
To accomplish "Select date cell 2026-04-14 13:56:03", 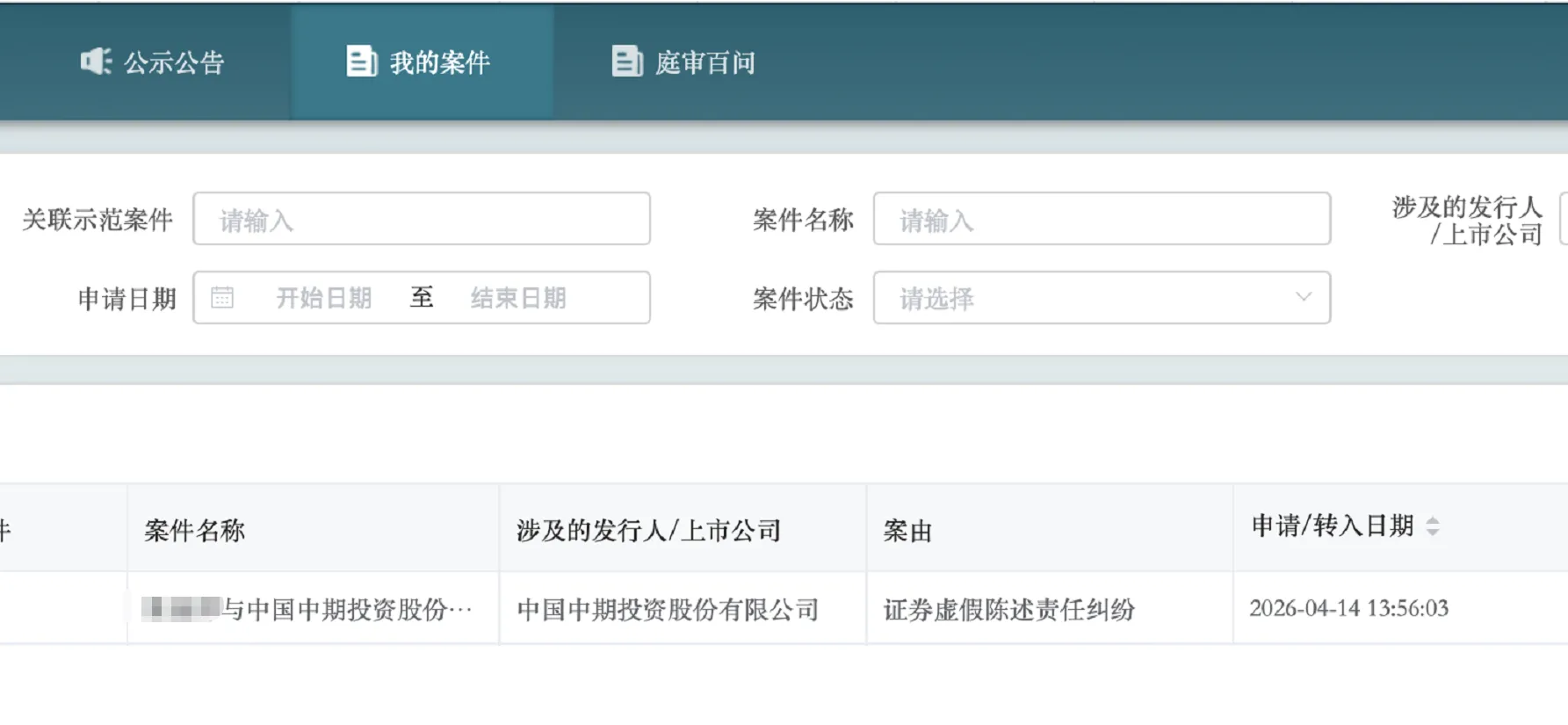I will [1348, 608].
